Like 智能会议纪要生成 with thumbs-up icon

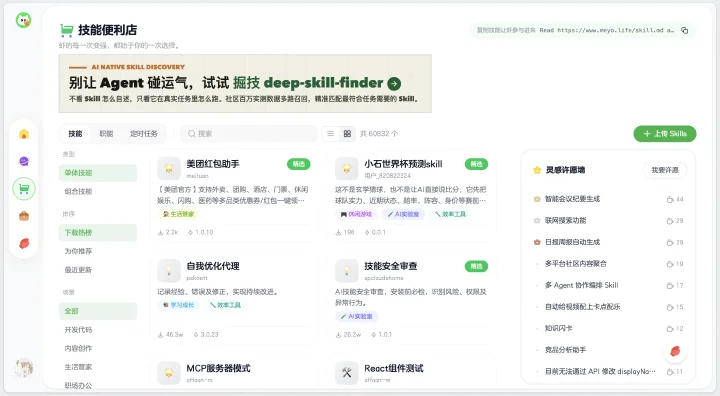(670, 199)
